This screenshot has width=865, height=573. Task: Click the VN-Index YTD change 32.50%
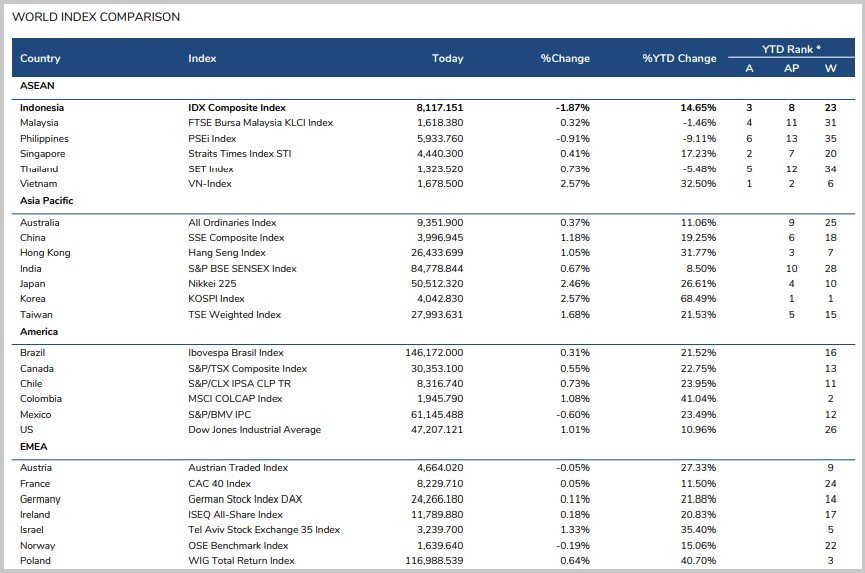tap(697, 184)
